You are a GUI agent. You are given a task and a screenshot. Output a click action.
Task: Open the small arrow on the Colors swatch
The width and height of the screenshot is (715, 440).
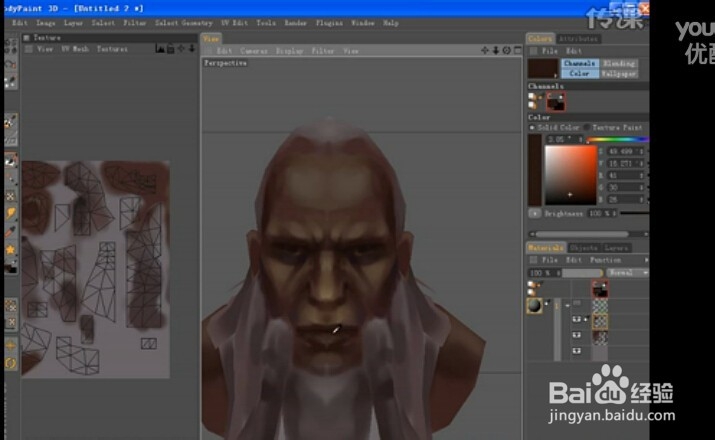pyautogui.click(x=555, y=76)
